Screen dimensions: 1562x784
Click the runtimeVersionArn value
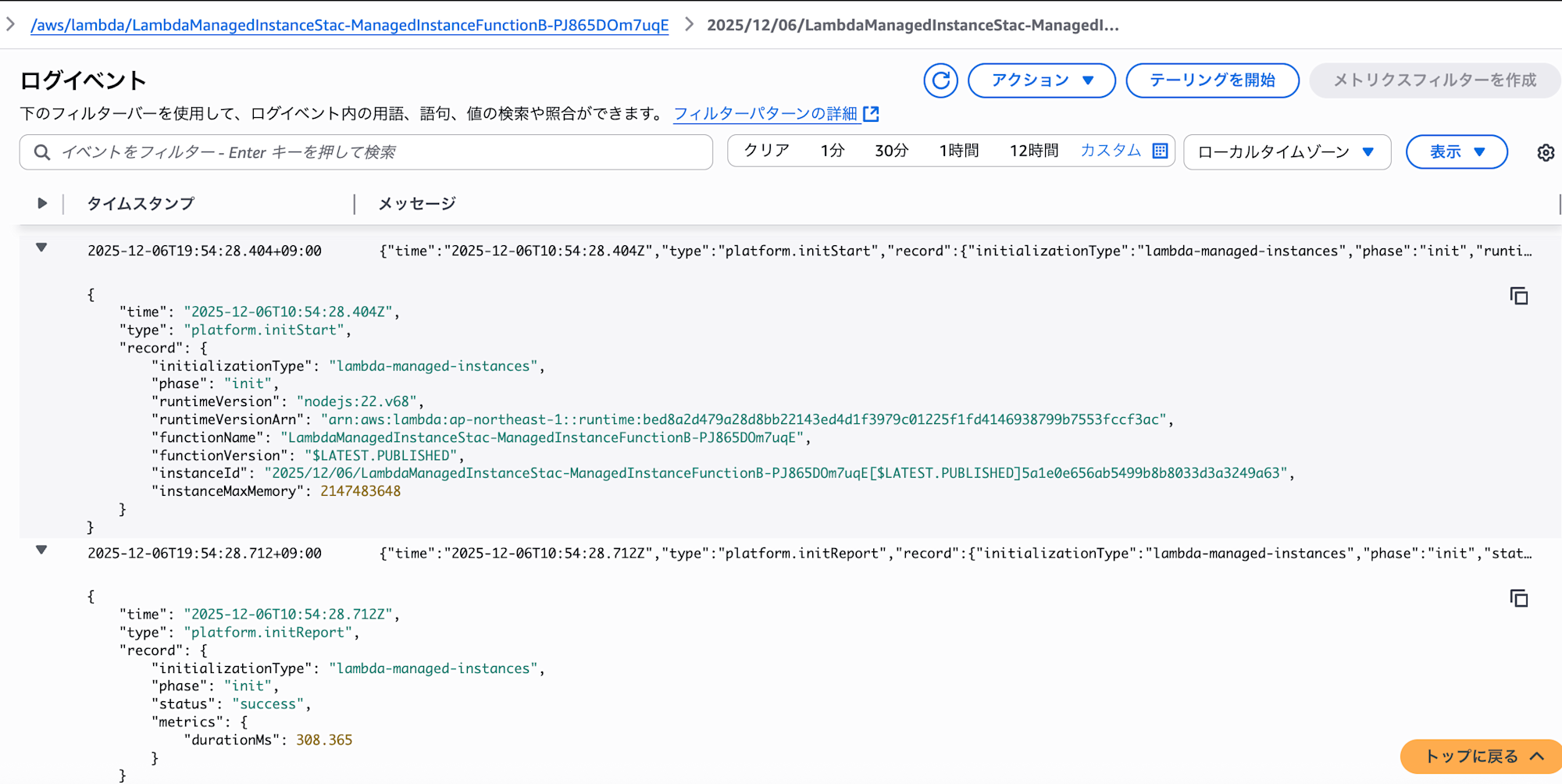tap(744, 419)
